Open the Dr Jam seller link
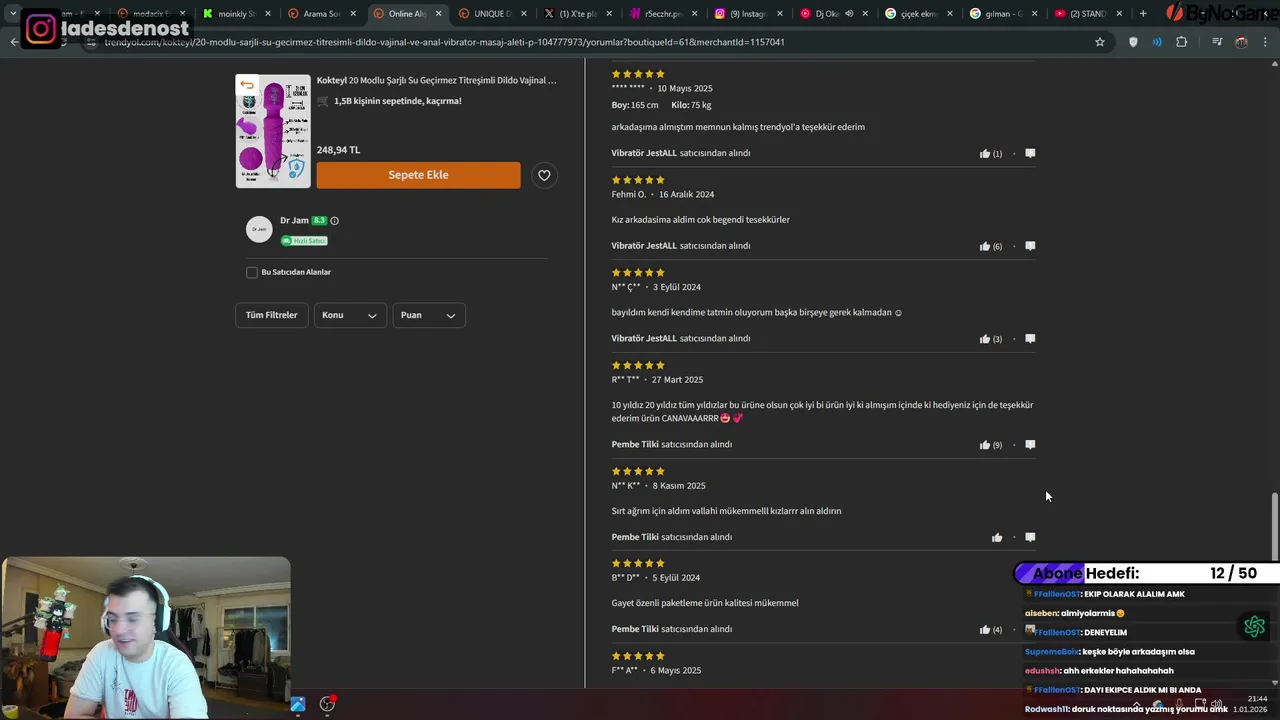This screenshot has height=720, width=1280. pos(294,221)
